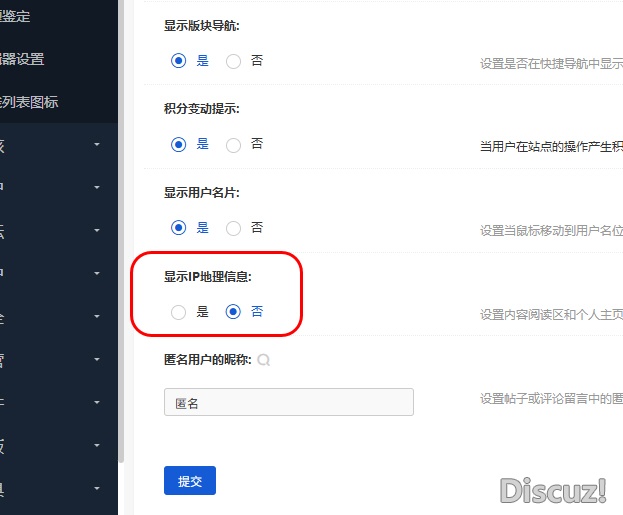Expand the topmost collapsible sidebar section
623x515 pixels.
[x=50, y=145]
